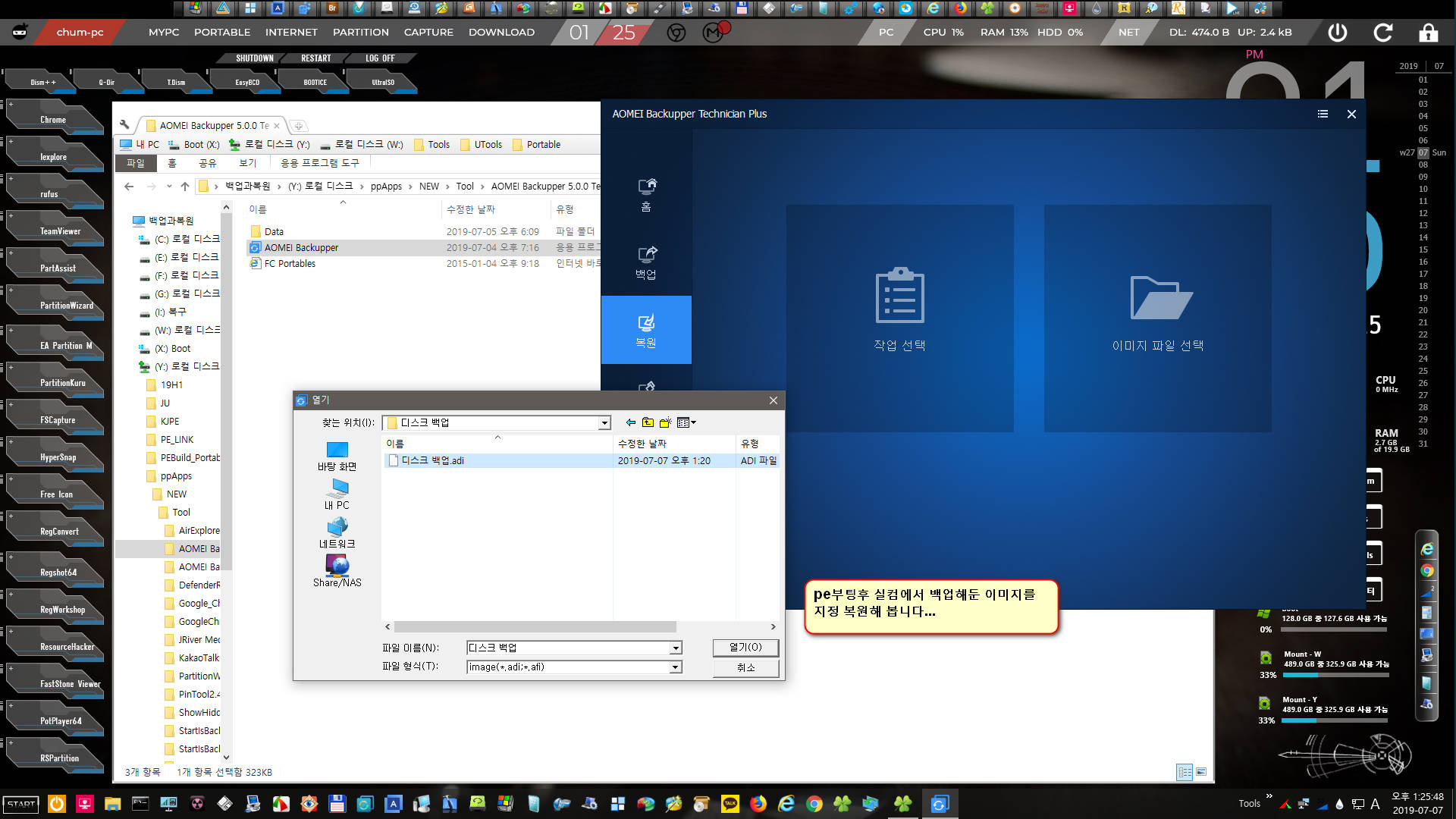The height and width of the screenshot is (819, 1456).
Task: Open Boot (X:) bookmark in Explorer toolbar
Action: click(x=194, y=145)
